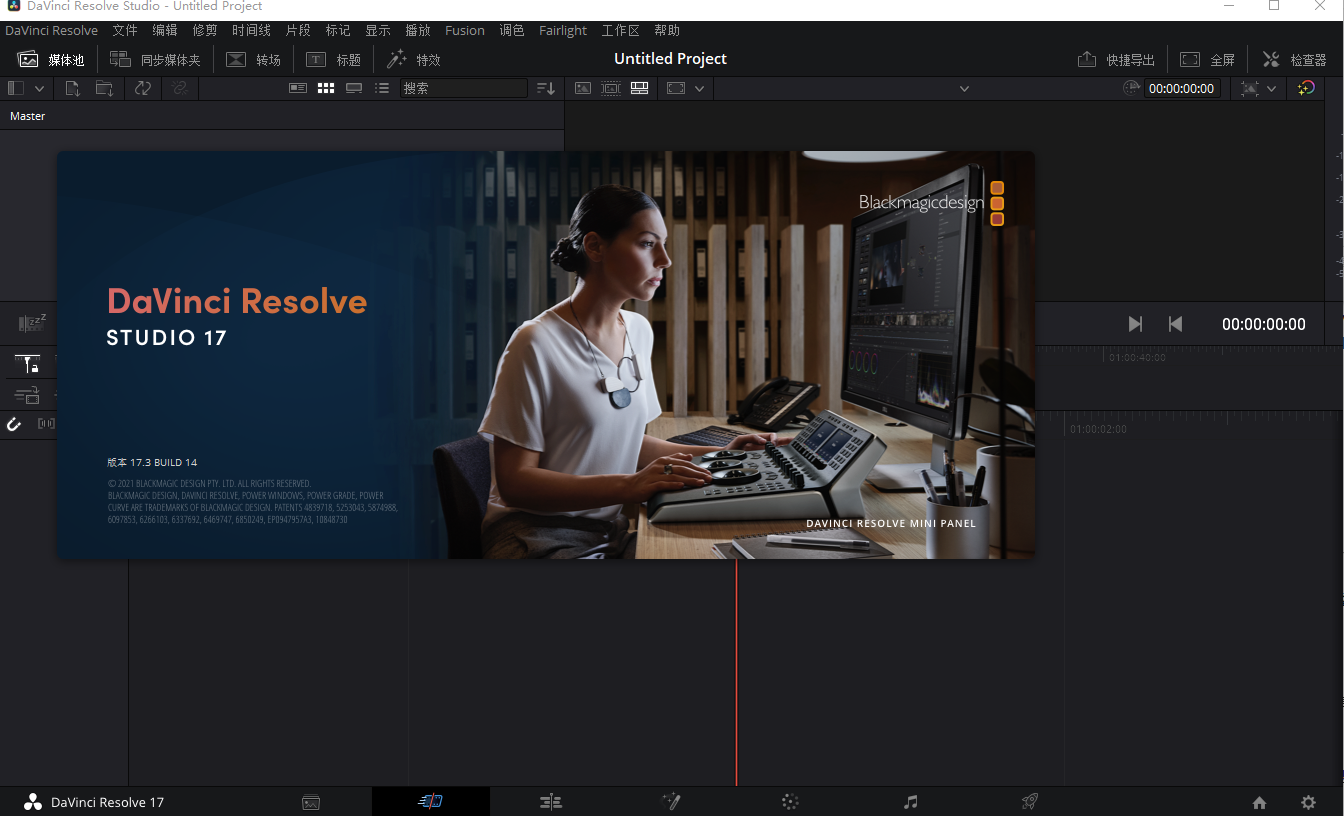Switch media pool to list view

coord(382,88)
